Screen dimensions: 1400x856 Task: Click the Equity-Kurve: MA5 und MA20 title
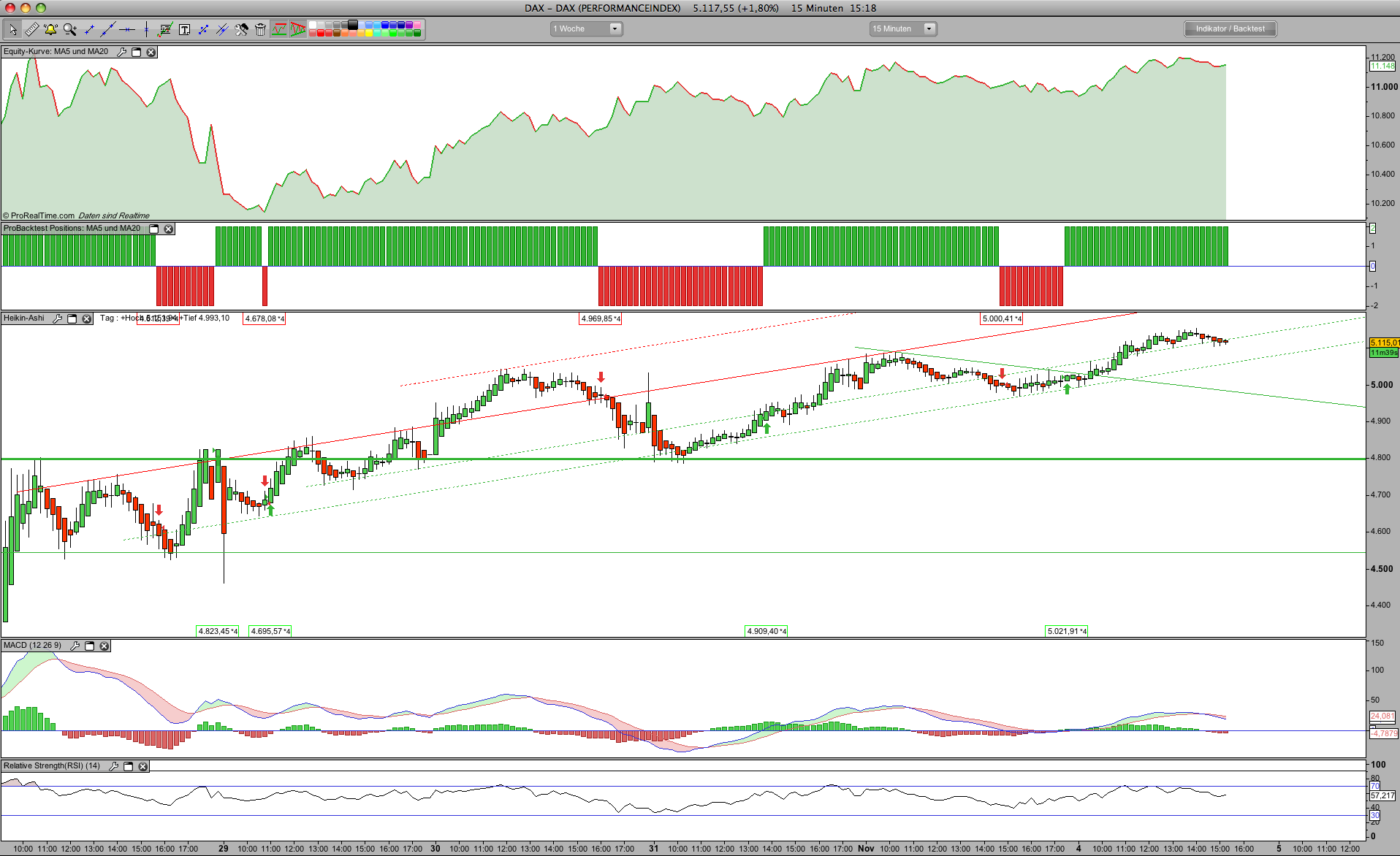[56, 52]
